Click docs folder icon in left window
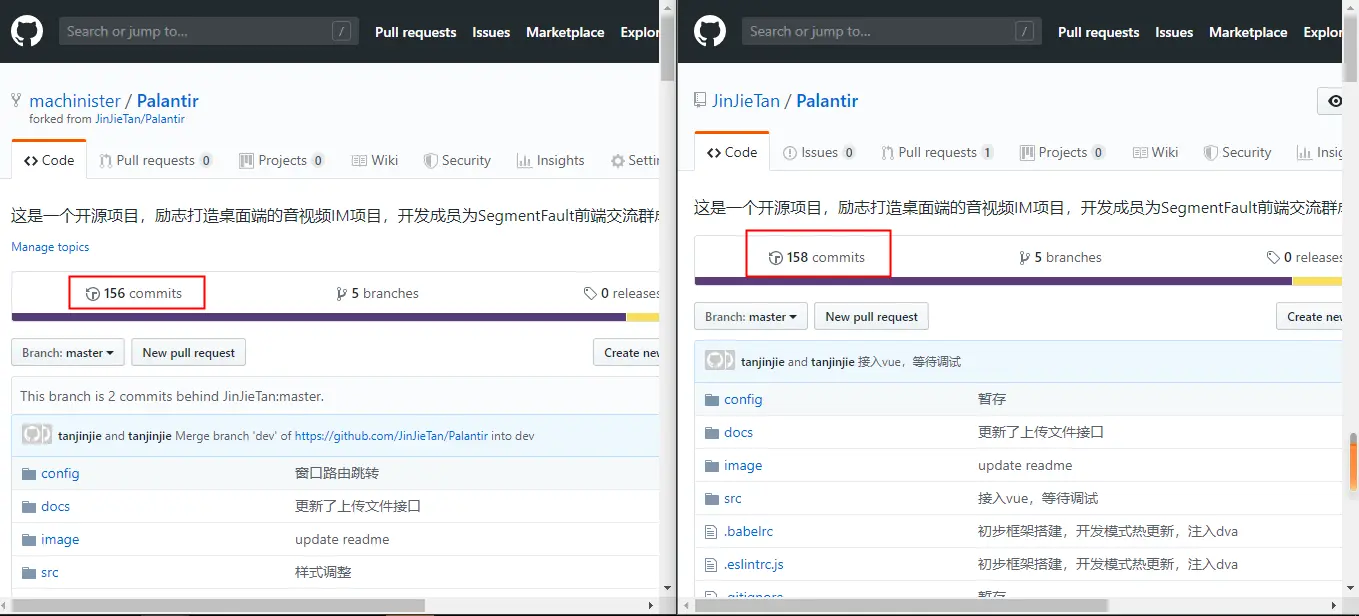Viewport: 1359px width, 616px height. tap(27, 506)
